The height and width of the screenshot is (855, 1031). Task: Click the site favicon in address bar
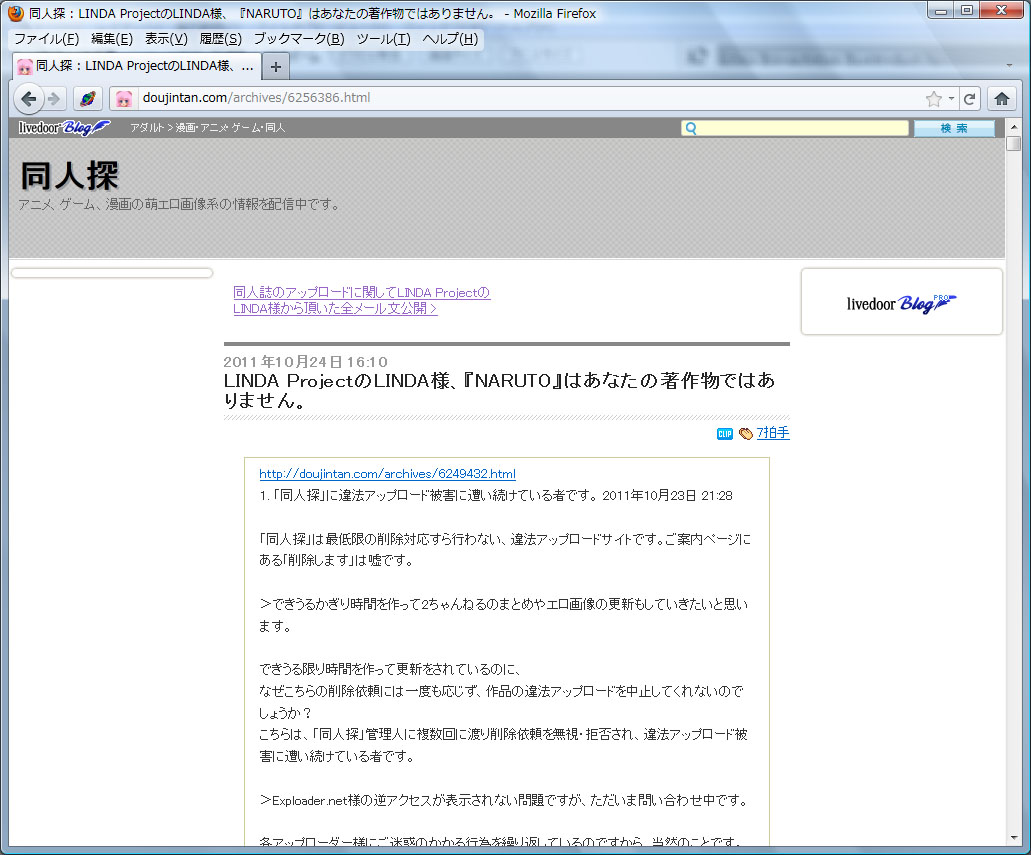click(x=124, y=98)
